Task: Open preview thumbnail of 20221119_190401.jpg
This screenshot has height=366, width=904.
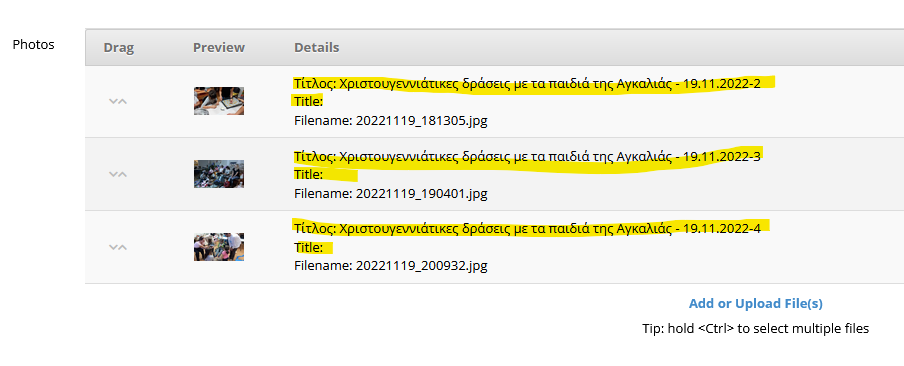Action: click(219, 173)
